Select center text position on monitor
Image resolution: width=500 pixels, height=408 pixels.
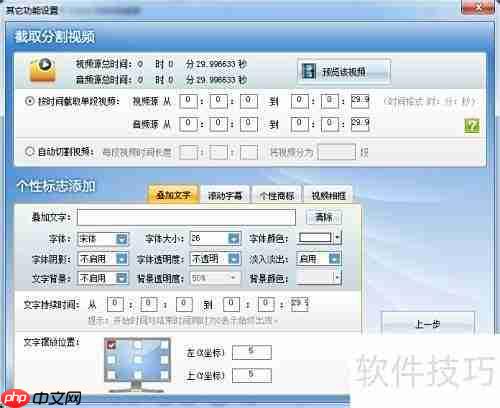coord(137,360)
